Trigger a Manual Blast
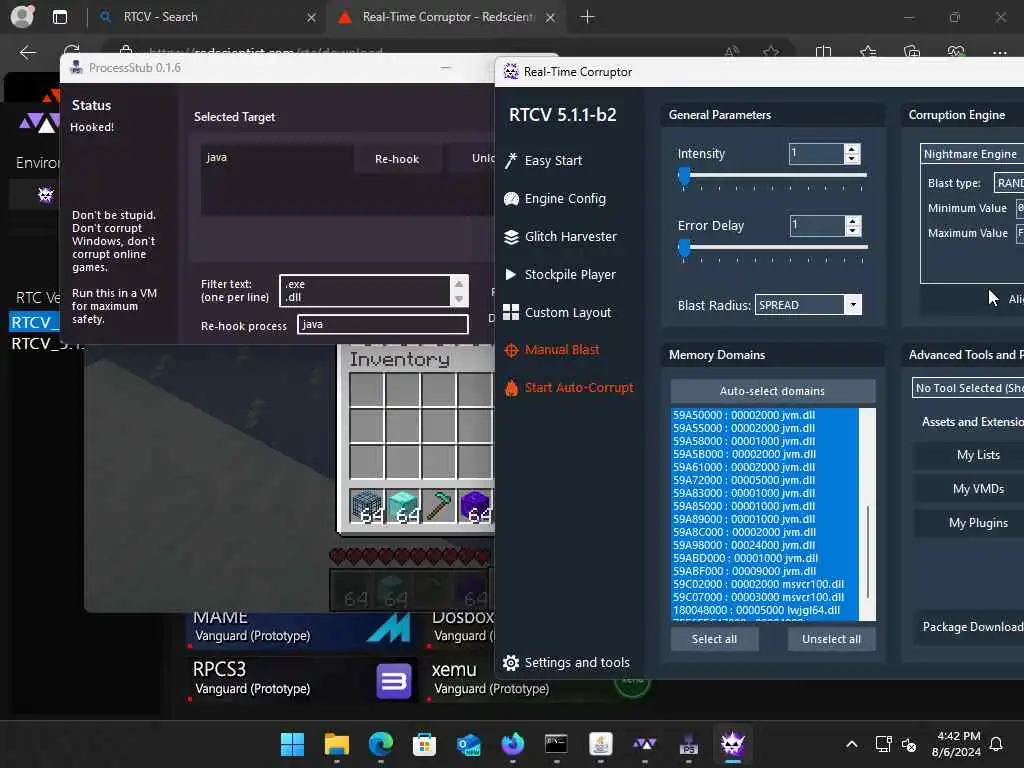The height and width of the screenshot is (768, 1024). point(552,350)
